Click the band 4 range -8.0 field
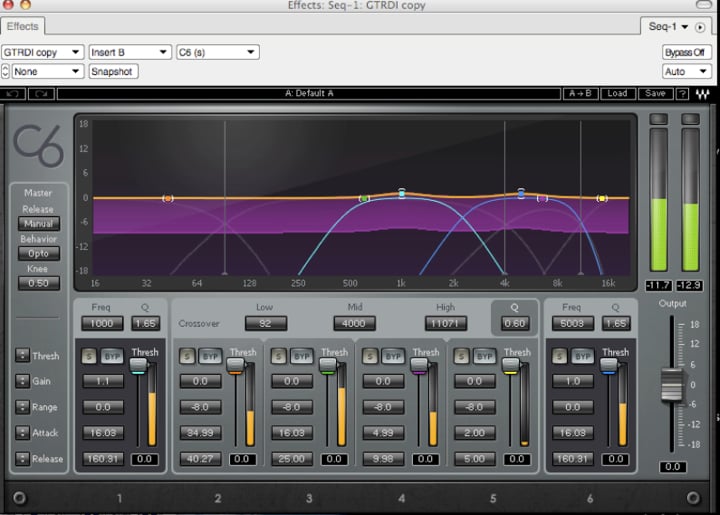 (x=383, y=407)
